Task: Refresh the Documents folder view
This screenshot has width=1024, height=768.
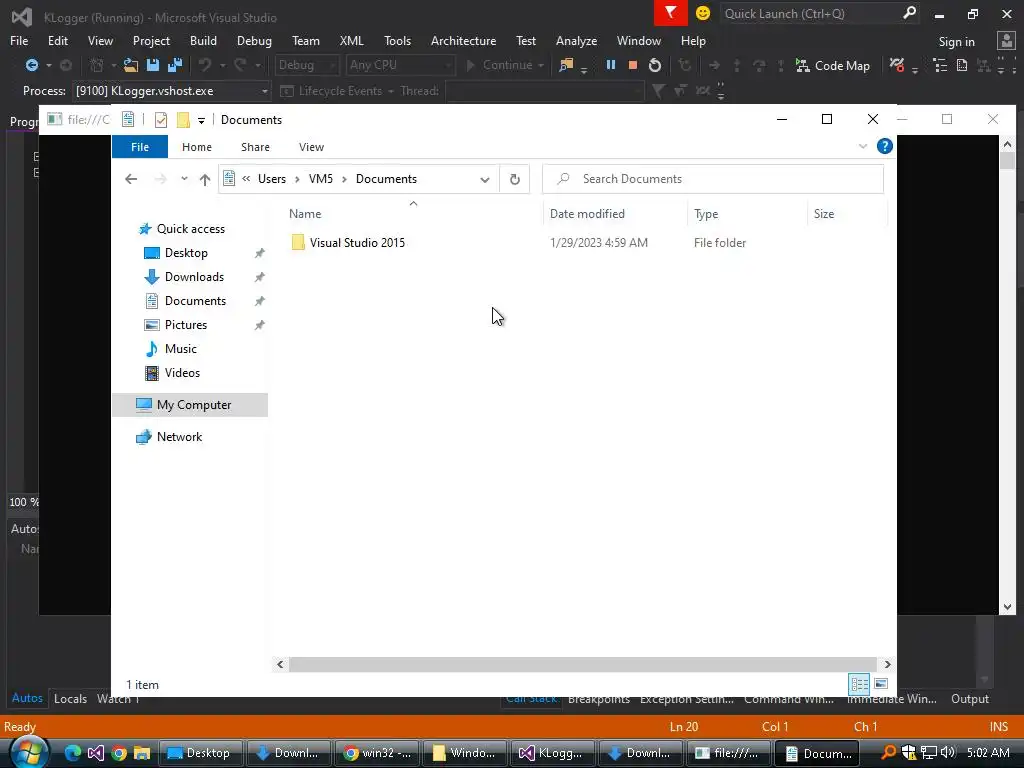Action: click(515, 179)
